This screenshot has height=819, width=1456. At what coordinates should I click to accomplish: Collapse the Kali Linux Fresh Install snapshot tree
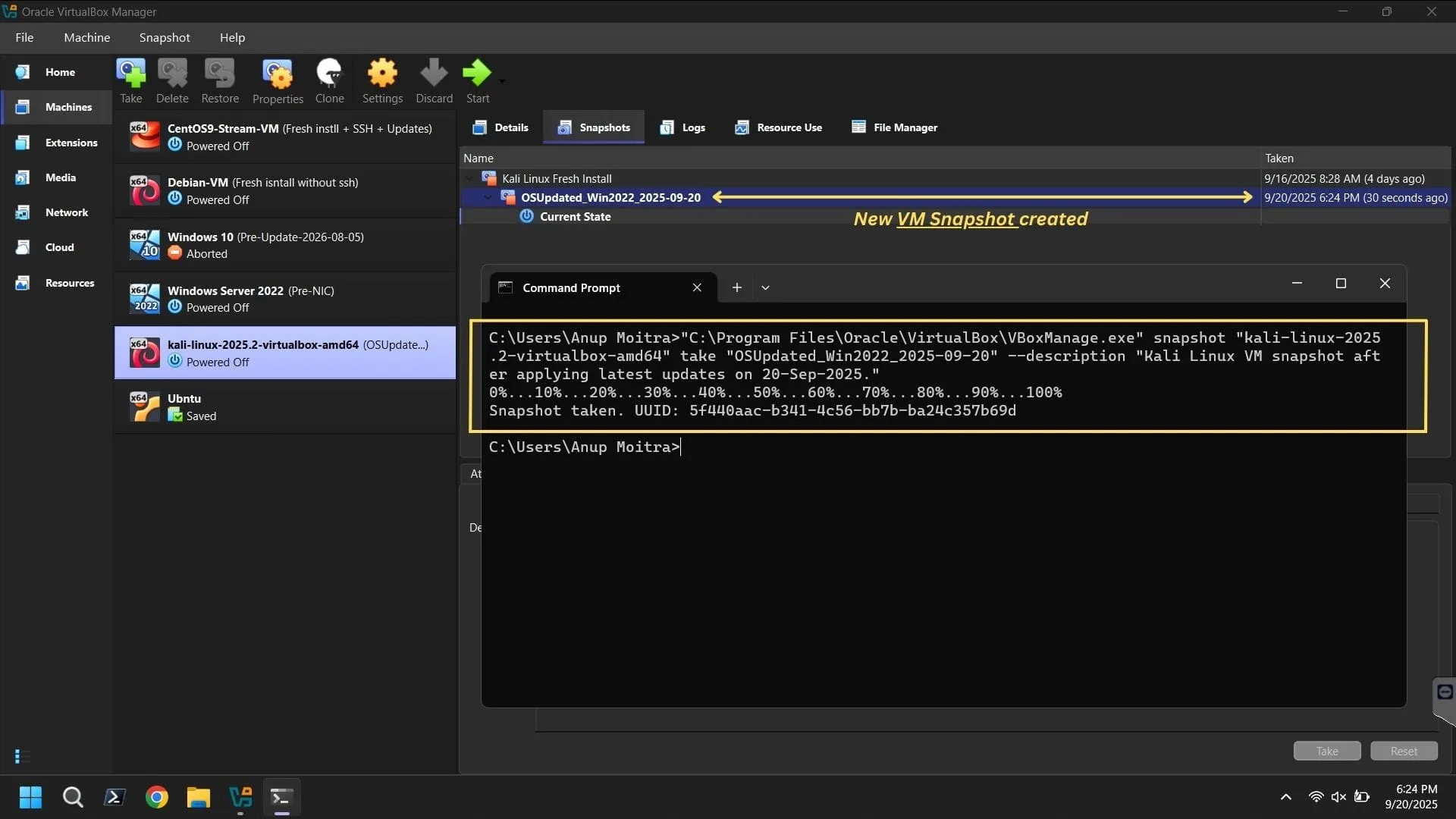coord(470,178)
